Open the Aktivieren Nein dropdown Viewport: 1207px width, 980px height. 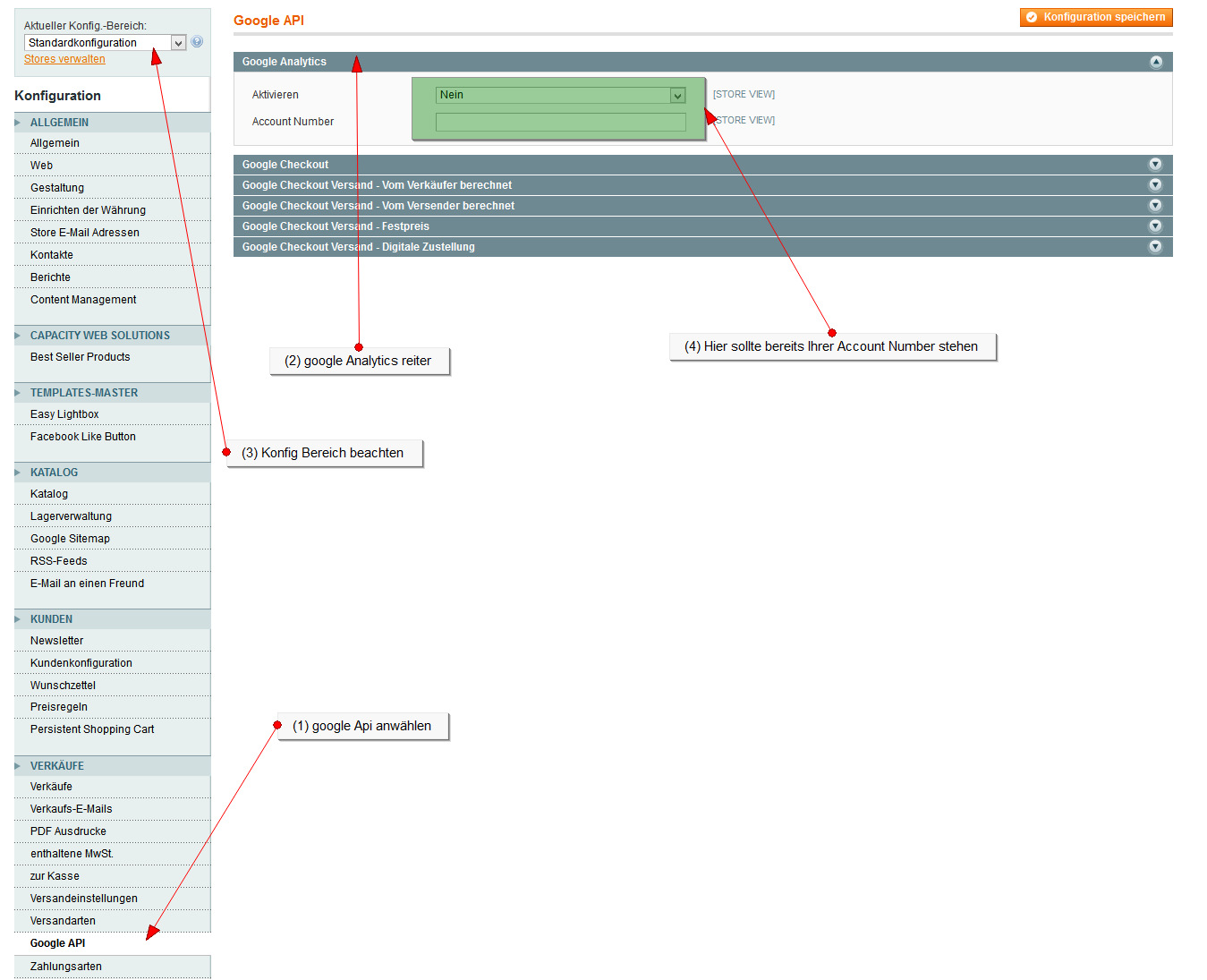pyautogui.click(x=561, y=95)
